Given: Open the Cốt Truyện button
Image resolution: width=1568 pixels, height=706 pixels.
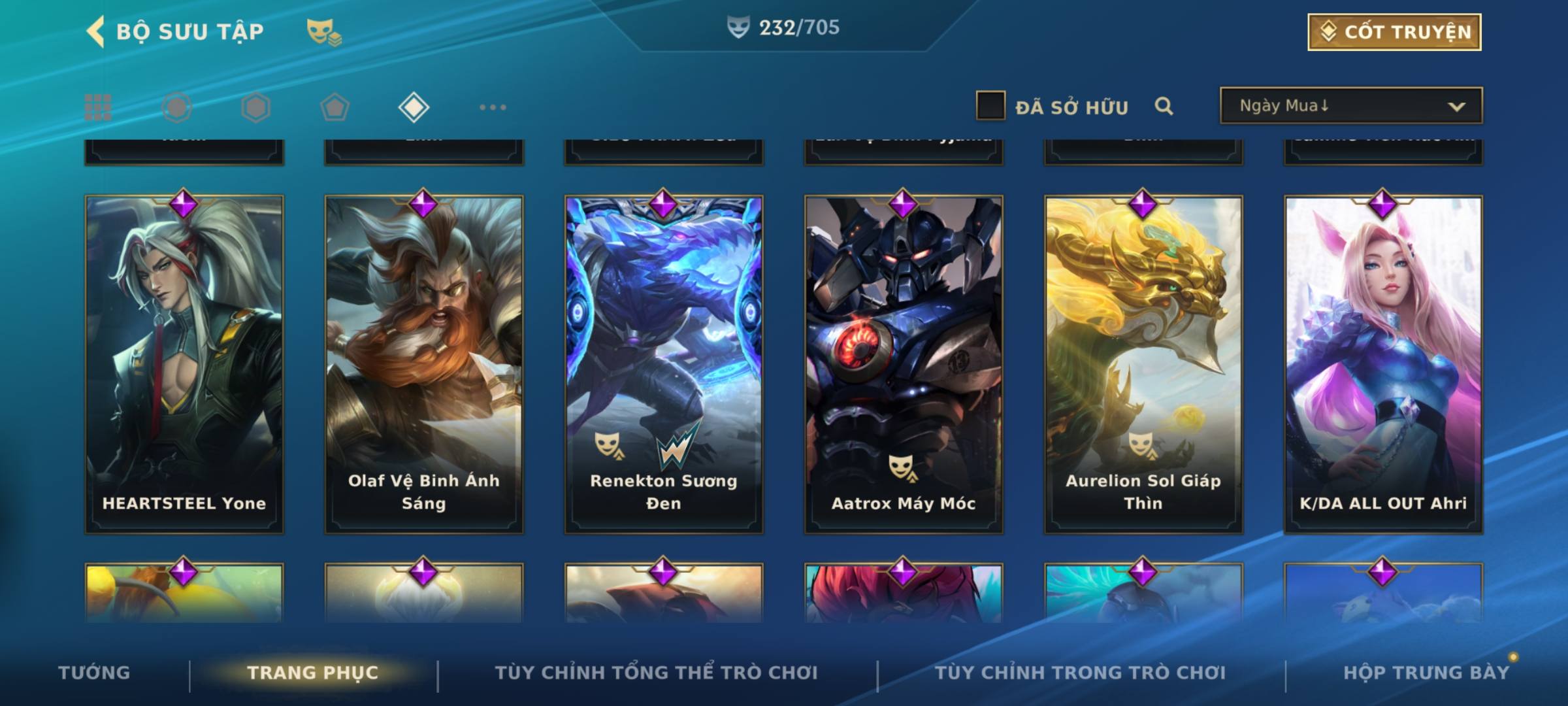Looking at the screenshot, I should [1394, 32].
